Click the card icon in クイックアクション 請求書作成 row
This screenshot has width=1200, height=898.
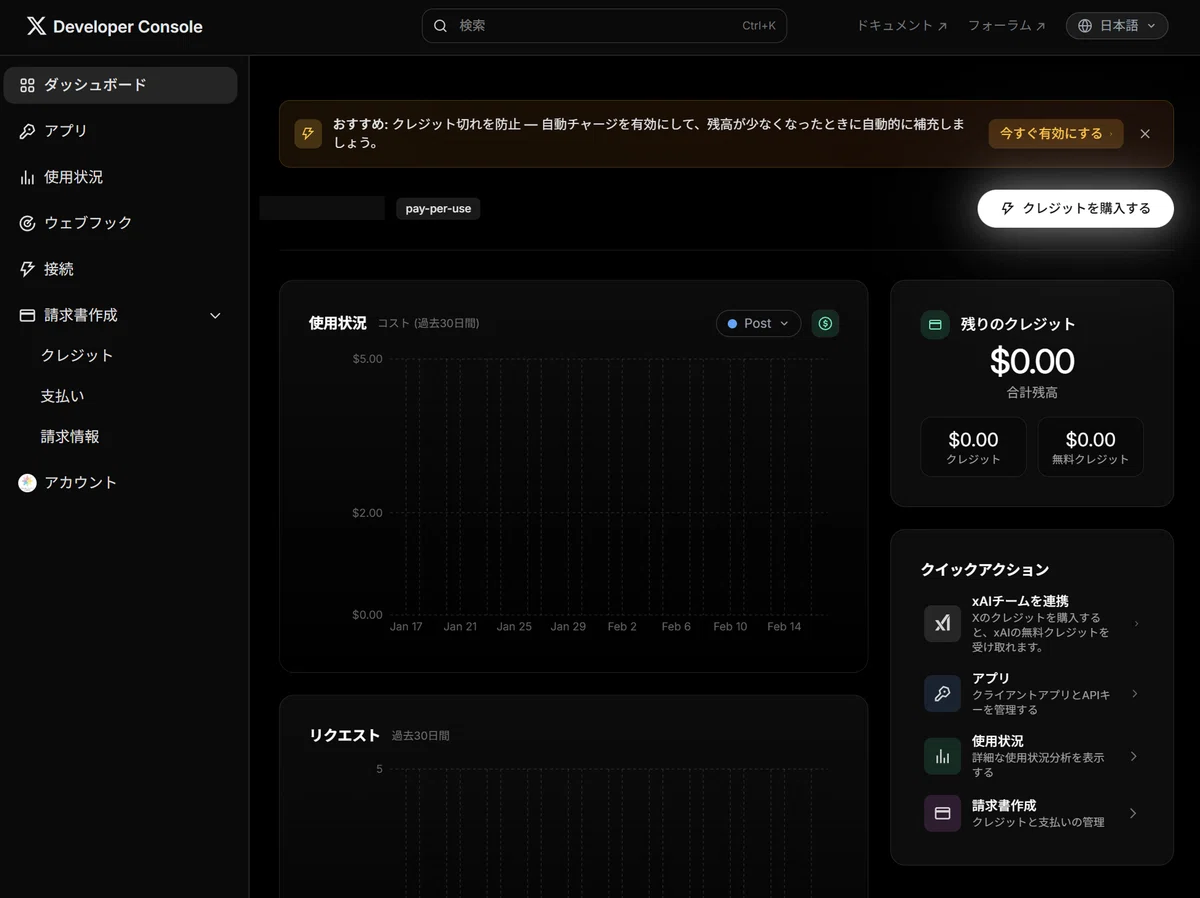pos(942,814)
